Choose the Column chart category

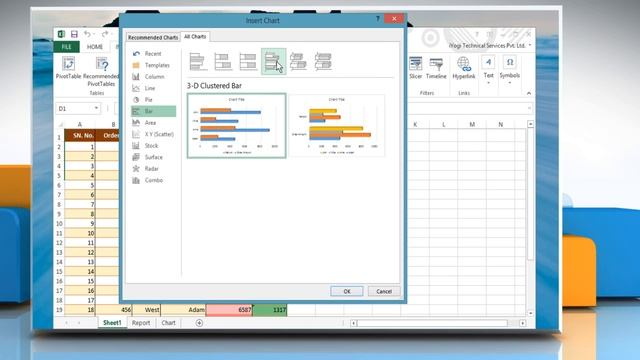(153, 77)
